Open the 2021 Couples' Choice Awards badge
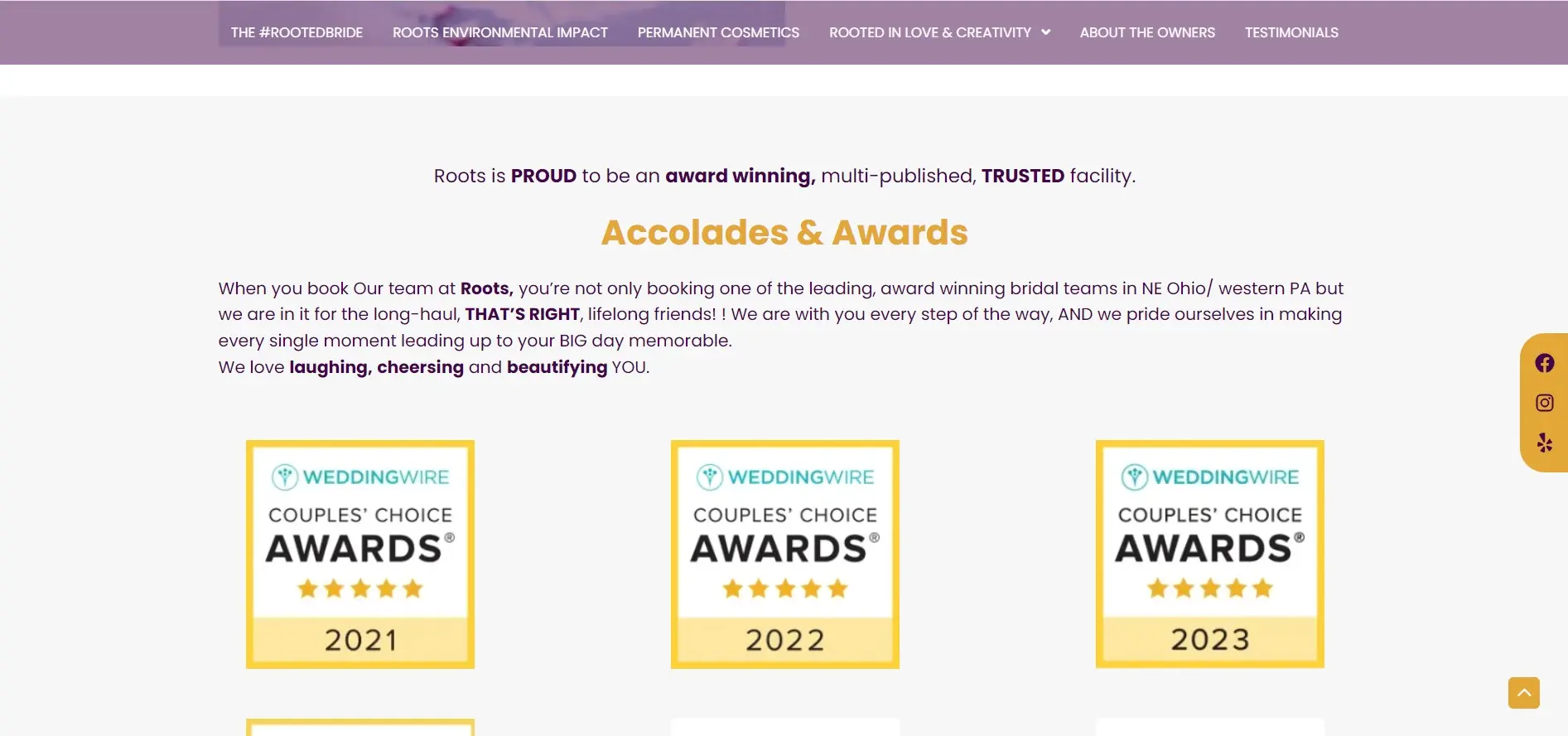1568x736 pixels. 360,554
